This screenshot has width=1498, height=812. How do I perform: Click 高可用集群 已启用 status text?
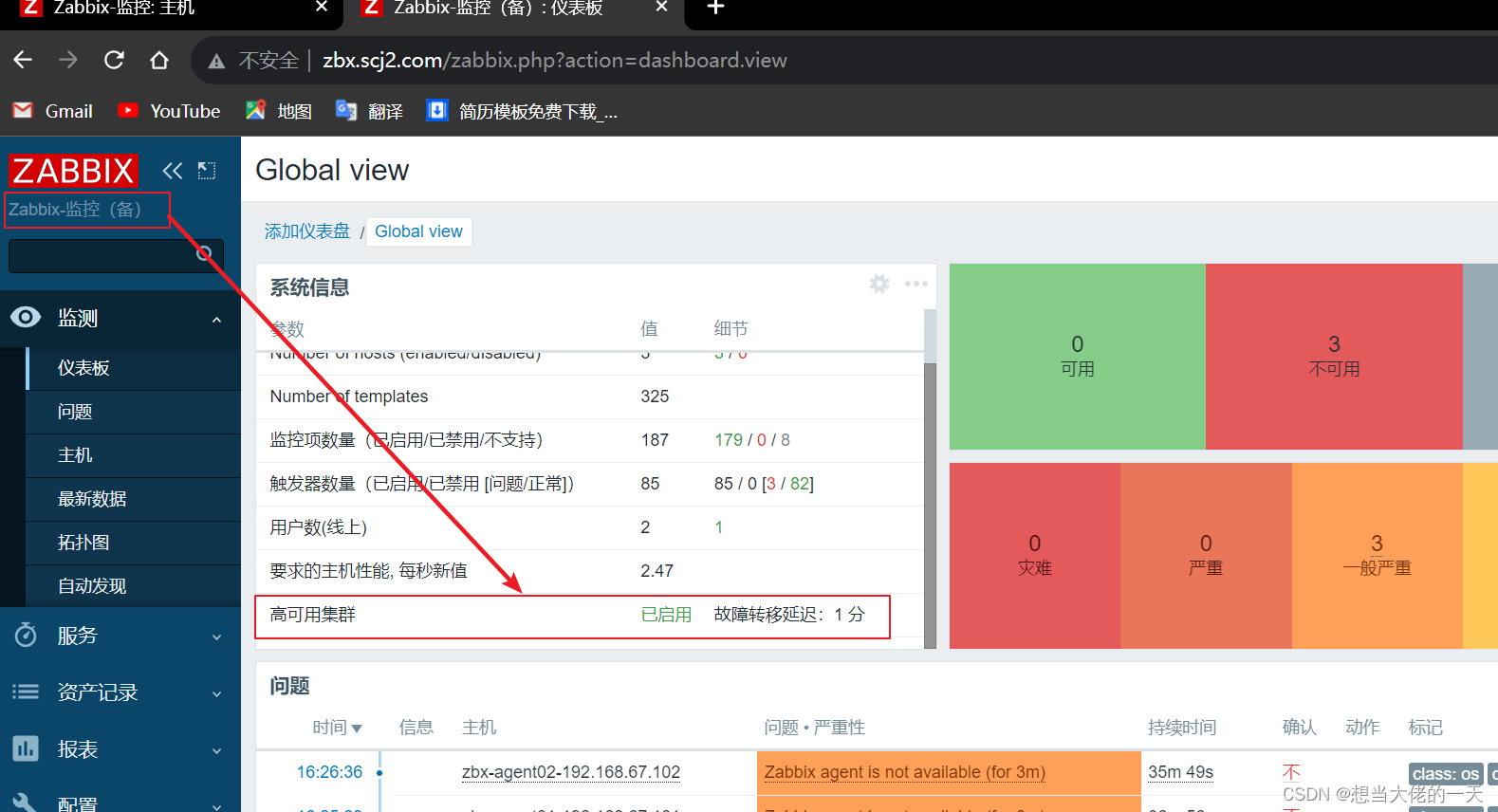point(666,615)
